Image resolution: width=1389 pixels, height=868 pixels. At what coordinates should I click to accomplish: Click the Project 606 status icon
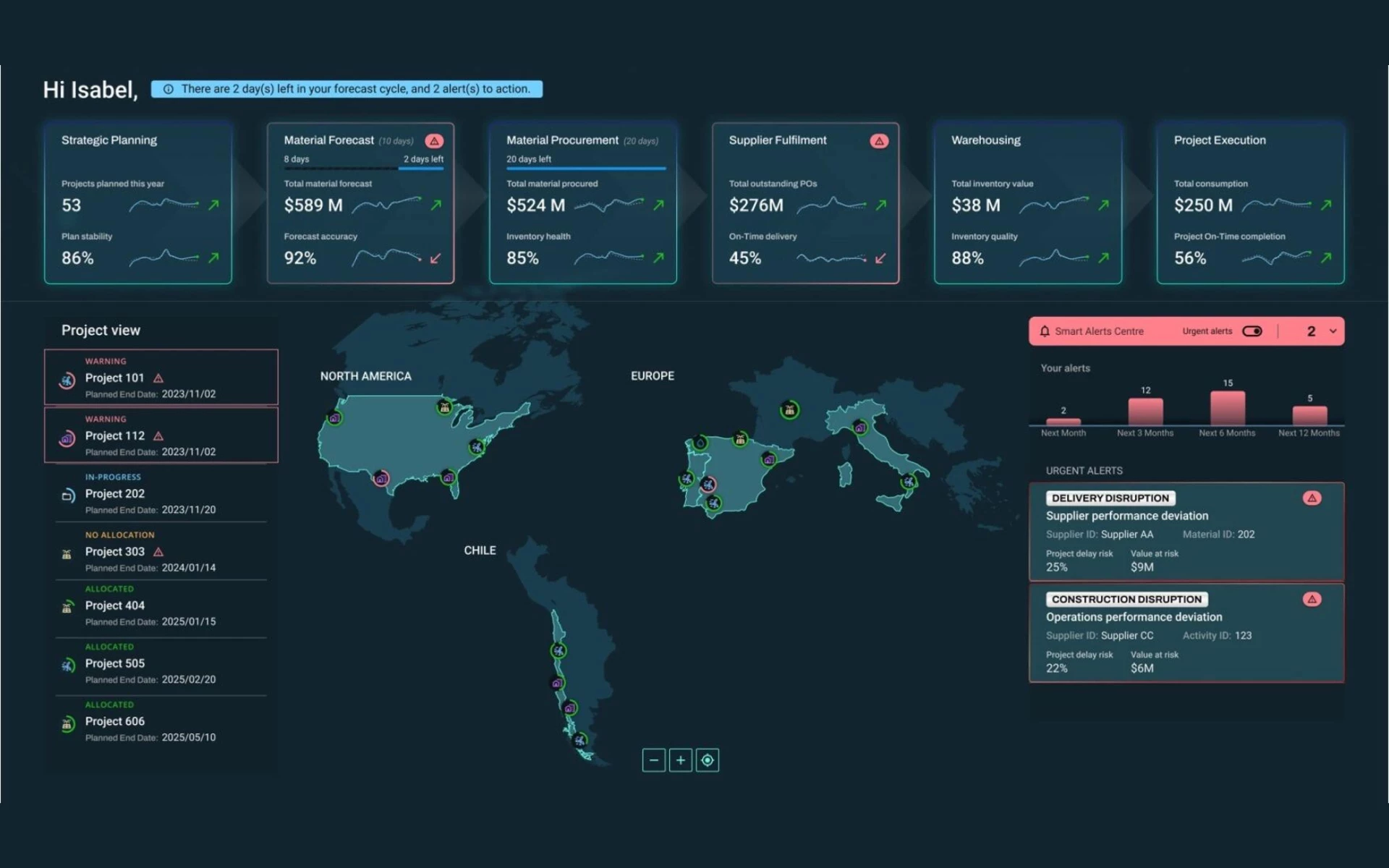point(67,724)
